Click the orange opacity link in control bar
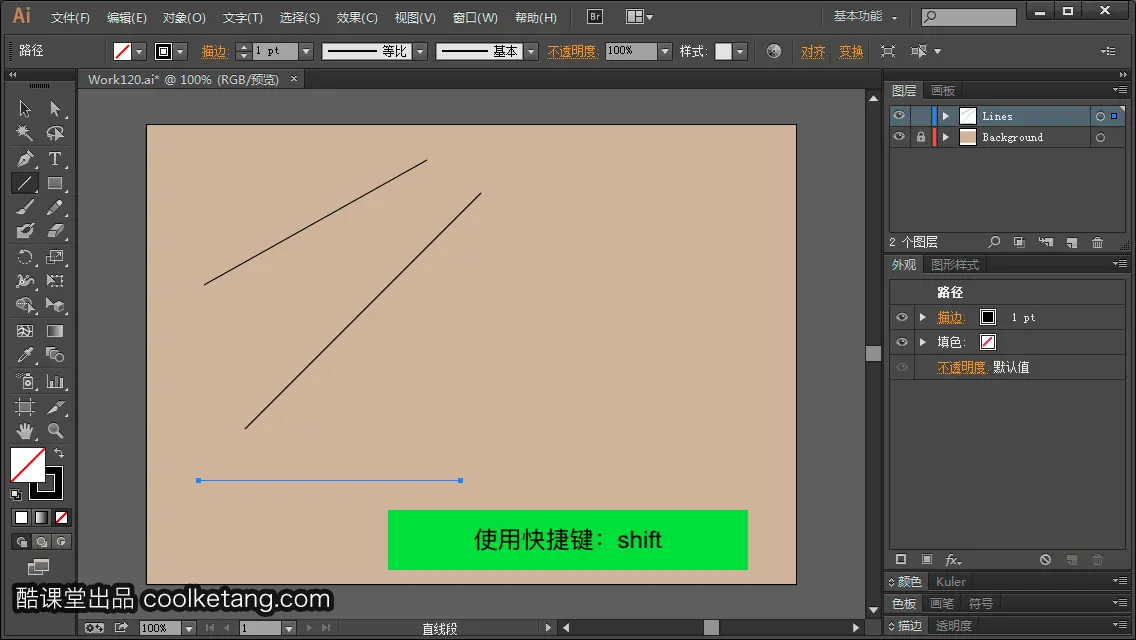Image resolution: width=1136 pixels, height=640 pixels. click(572, 51)
